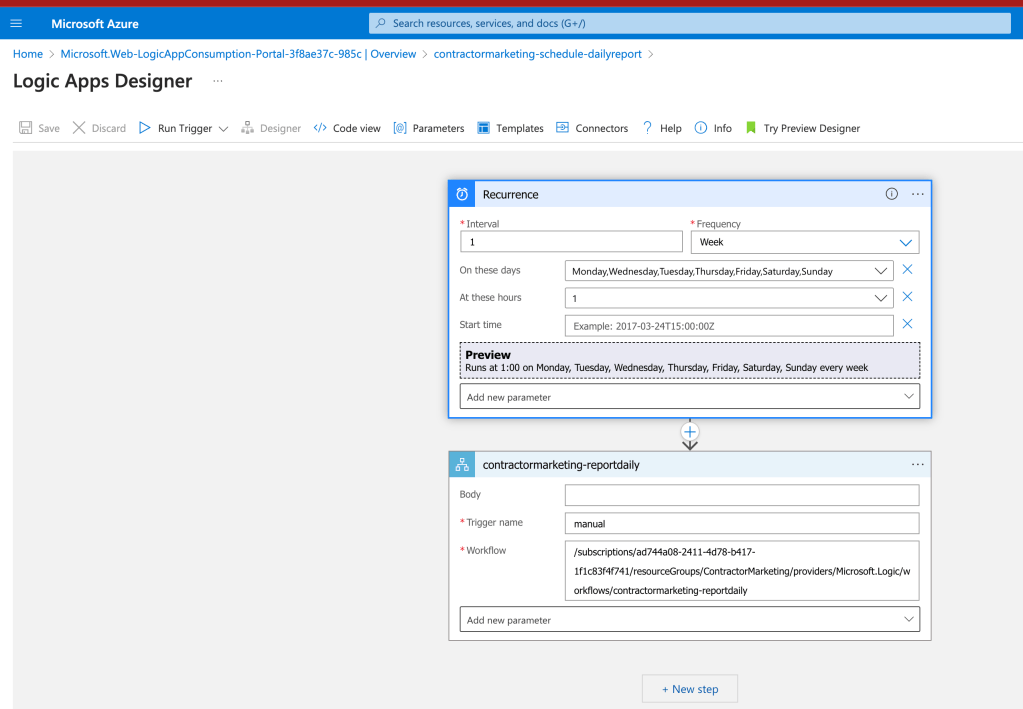The width and height of the screenshot is (1023, 709).
Task: Click the Preview schedule summary text
Action: pyautogui.click(x=666, y=368)
